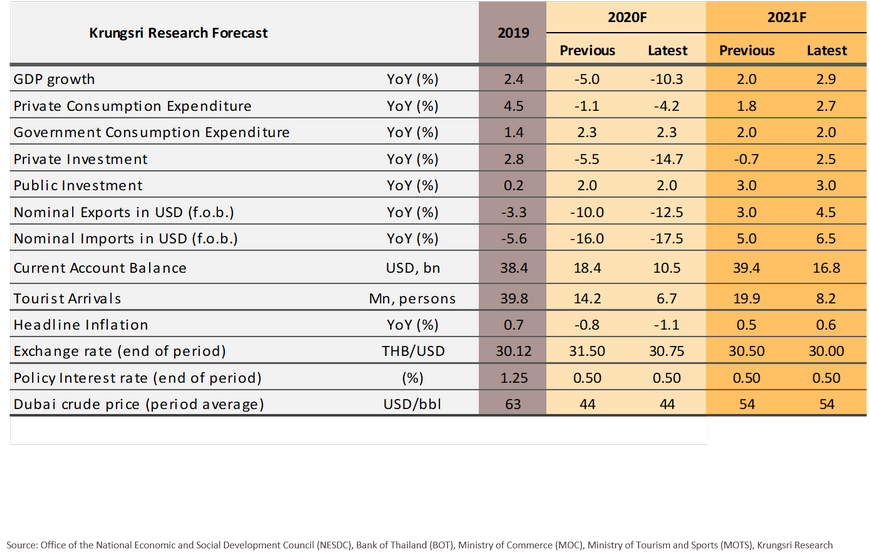Select Headline Inflation 2020F latest -1.1
This screenshot has width=870, height=558.
pos(666,325)
